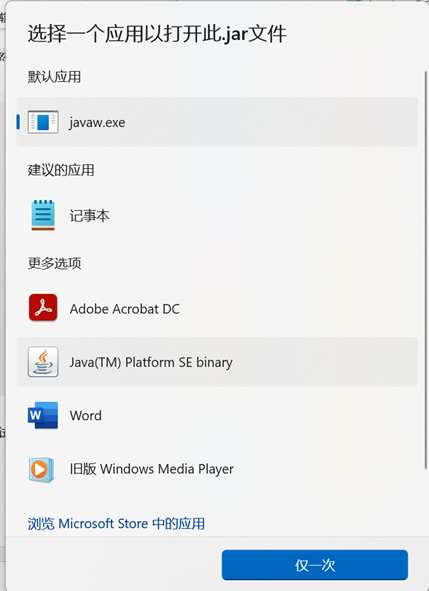Click the Notepad (记事本) icon
Image resolution: width=429 pixels, height=591 pixels.
point(43,215)
